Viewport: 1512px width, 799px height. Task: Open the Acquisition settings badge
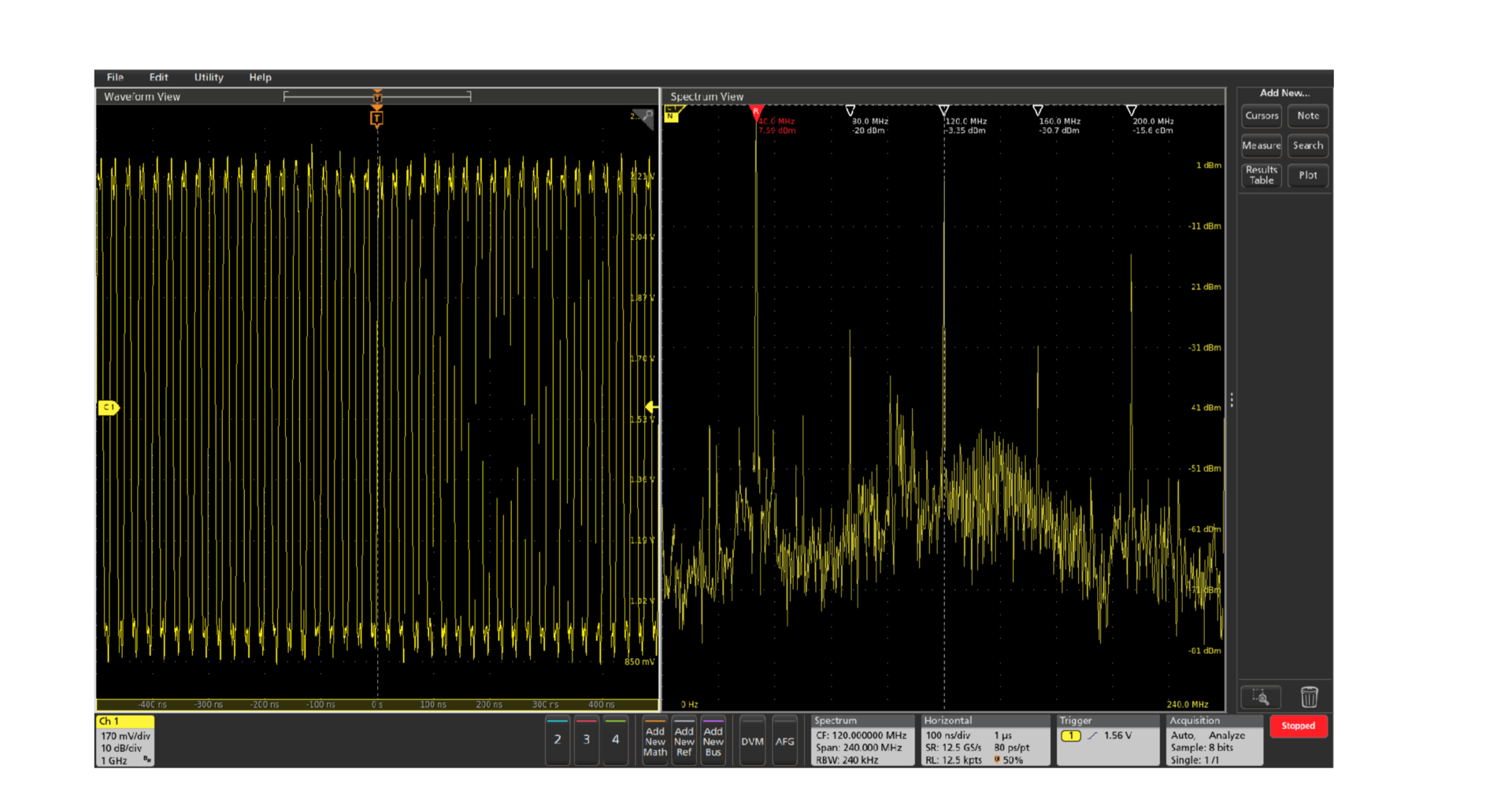click(x=1214, y=741)
